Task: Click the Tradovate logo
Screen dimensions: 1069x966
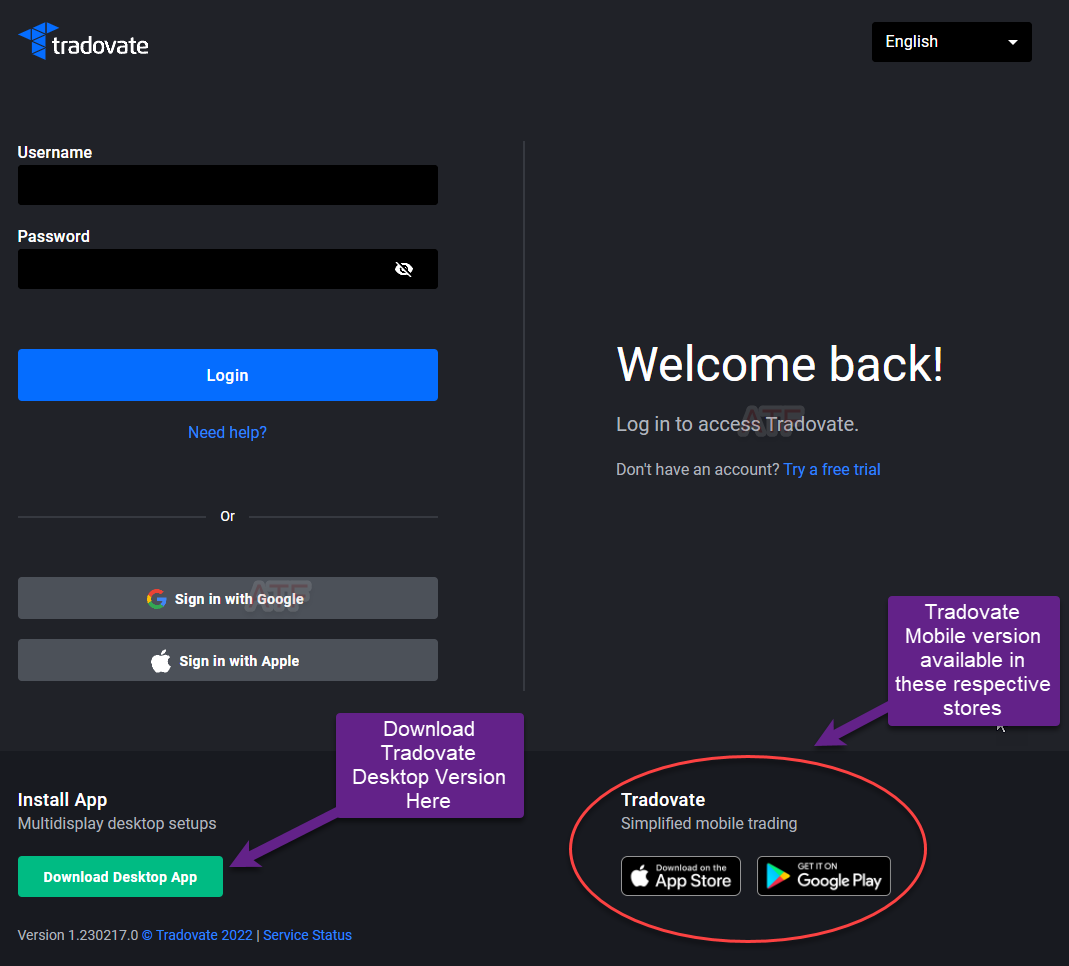Action: tap(83, 42)
